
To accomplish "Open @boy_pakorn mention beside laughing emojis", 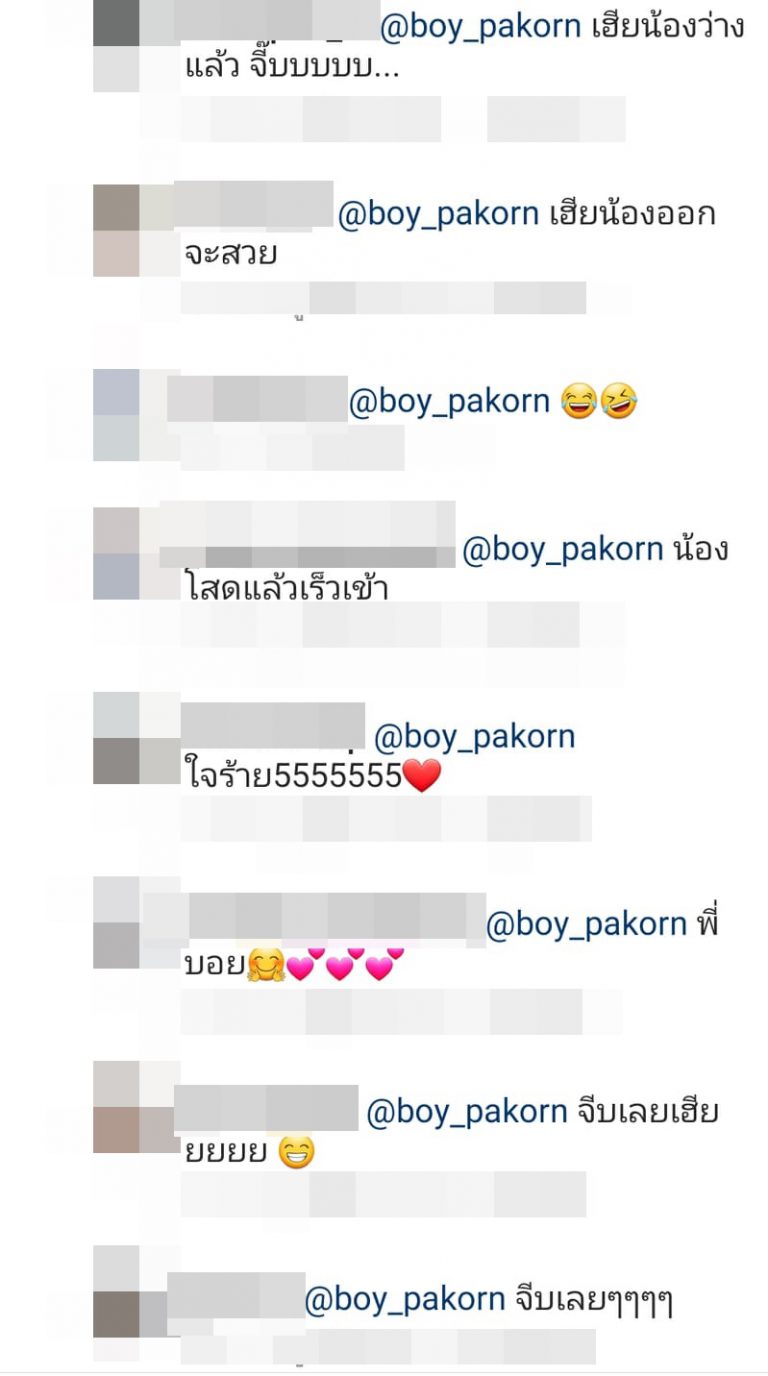I will (x=449, y=401).
